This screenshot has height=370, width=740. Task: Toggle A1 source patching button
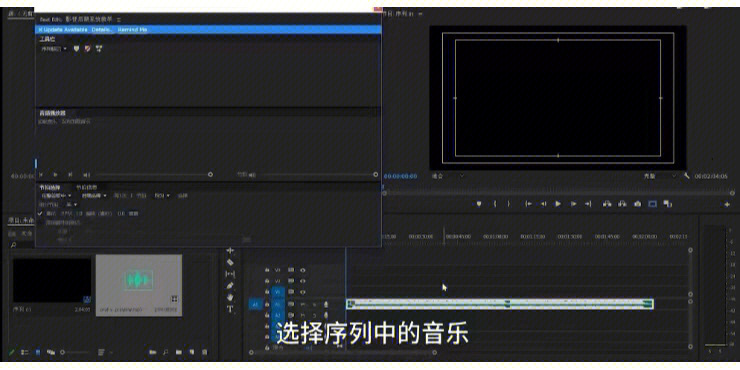click(255, 304)
